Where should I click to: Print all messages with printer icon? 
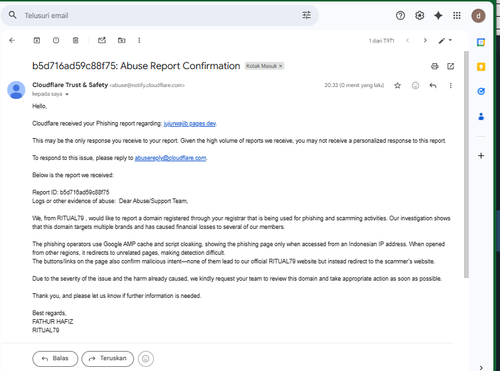[435, 66]
